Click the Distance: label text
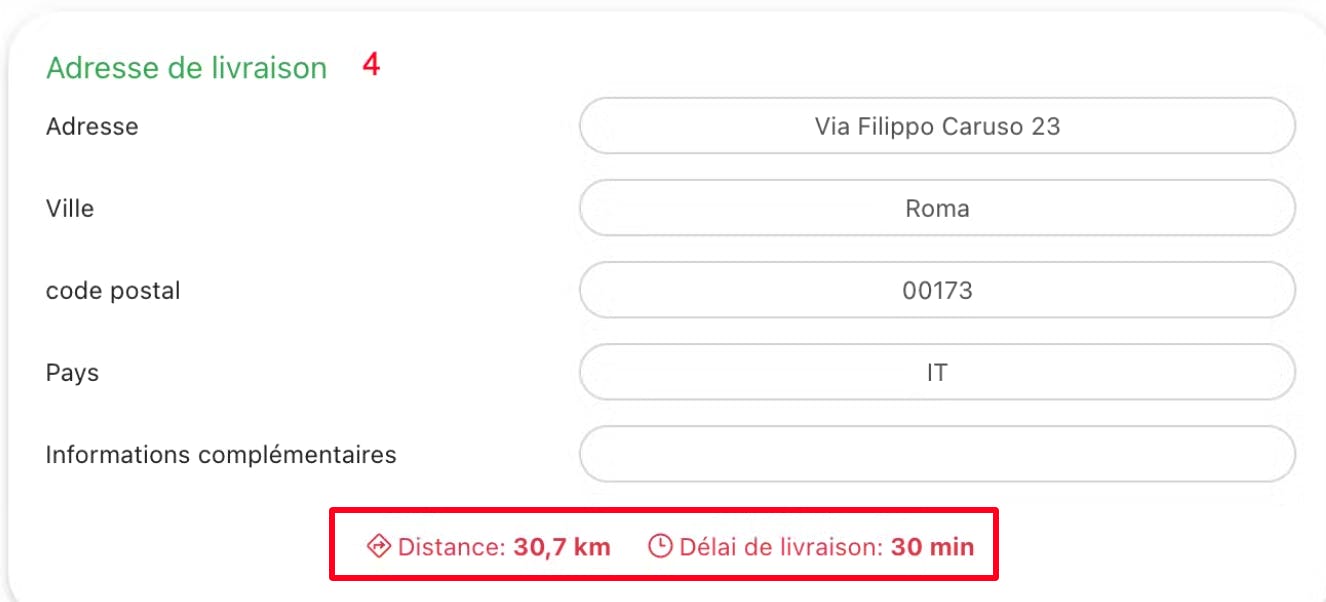1326x602 pixels. pos(453,547)
